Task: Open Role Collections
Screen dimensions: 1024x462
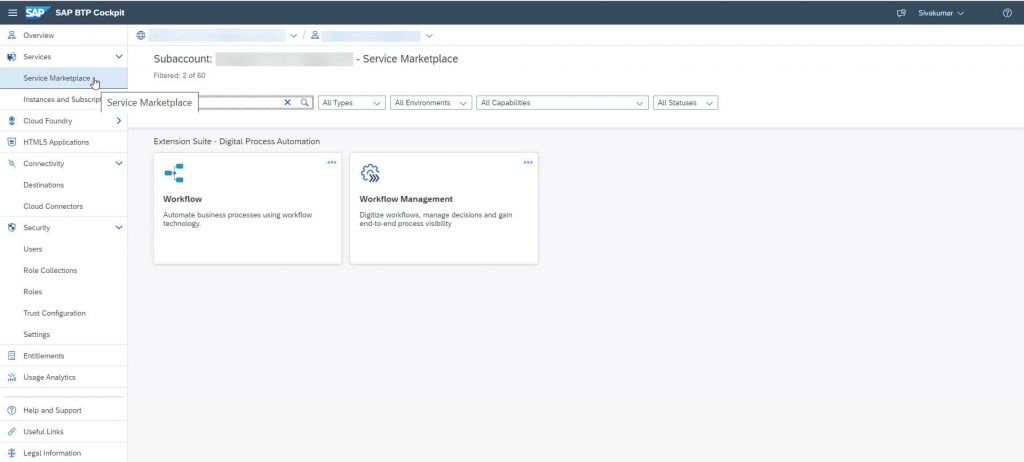Action: pos(50,271)
